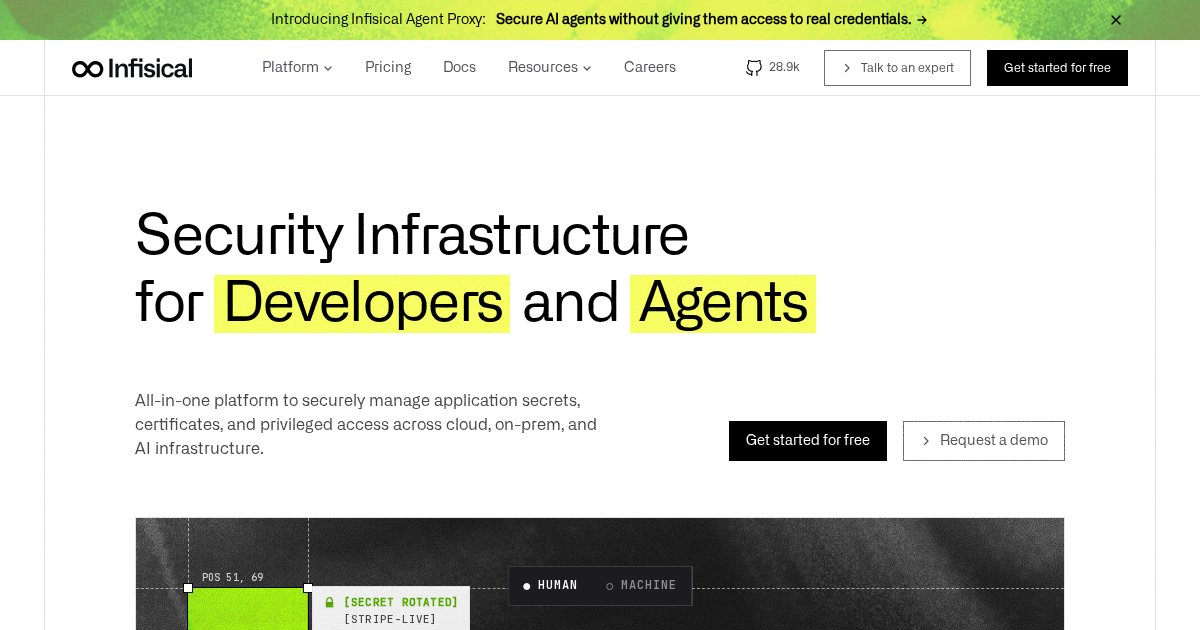1200x630 pixels.
Task: Click the Infisical logo
Action: (132, 68)
